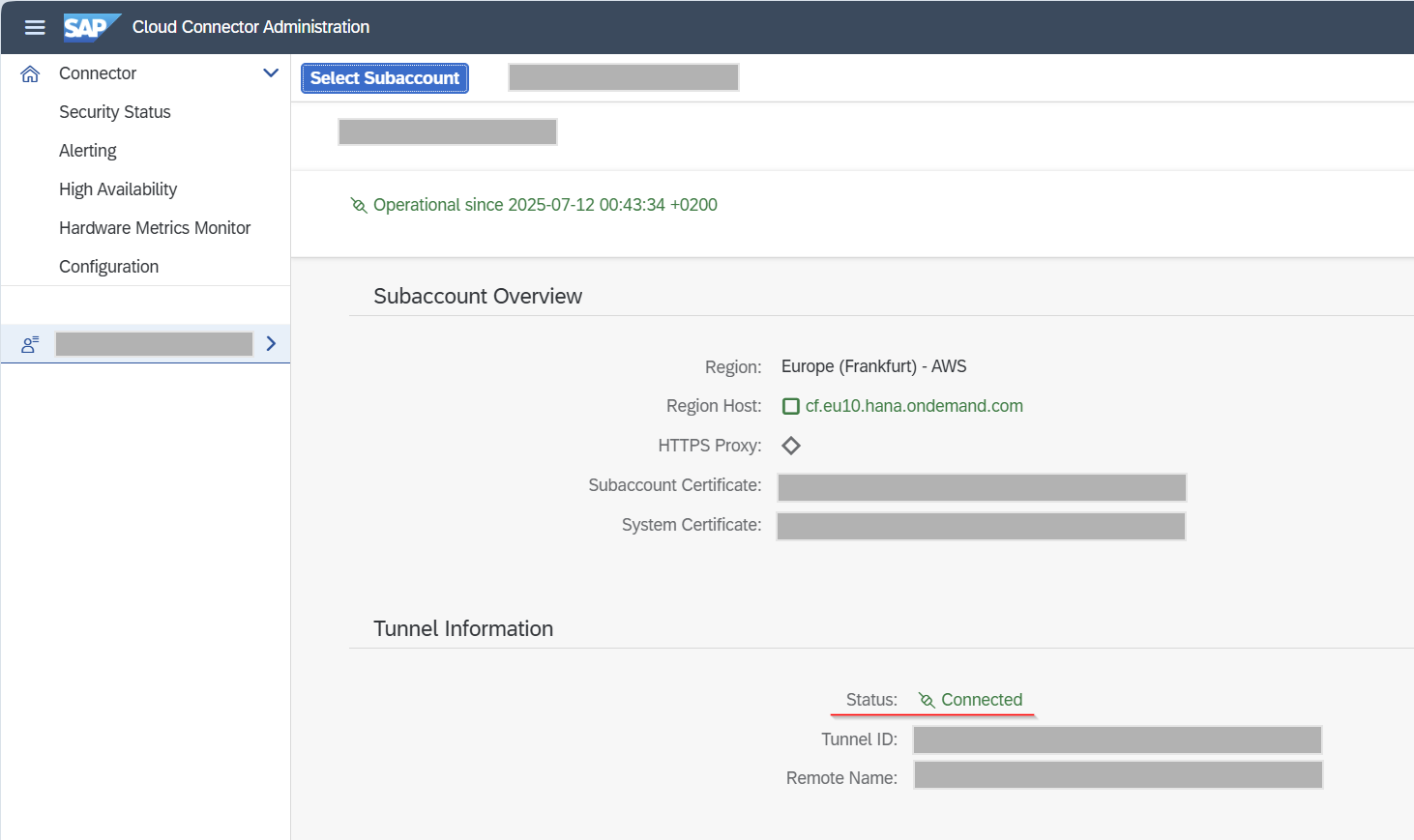Open Security Status page
This screenshot has width=1414, height=840.
coord(115,112)
